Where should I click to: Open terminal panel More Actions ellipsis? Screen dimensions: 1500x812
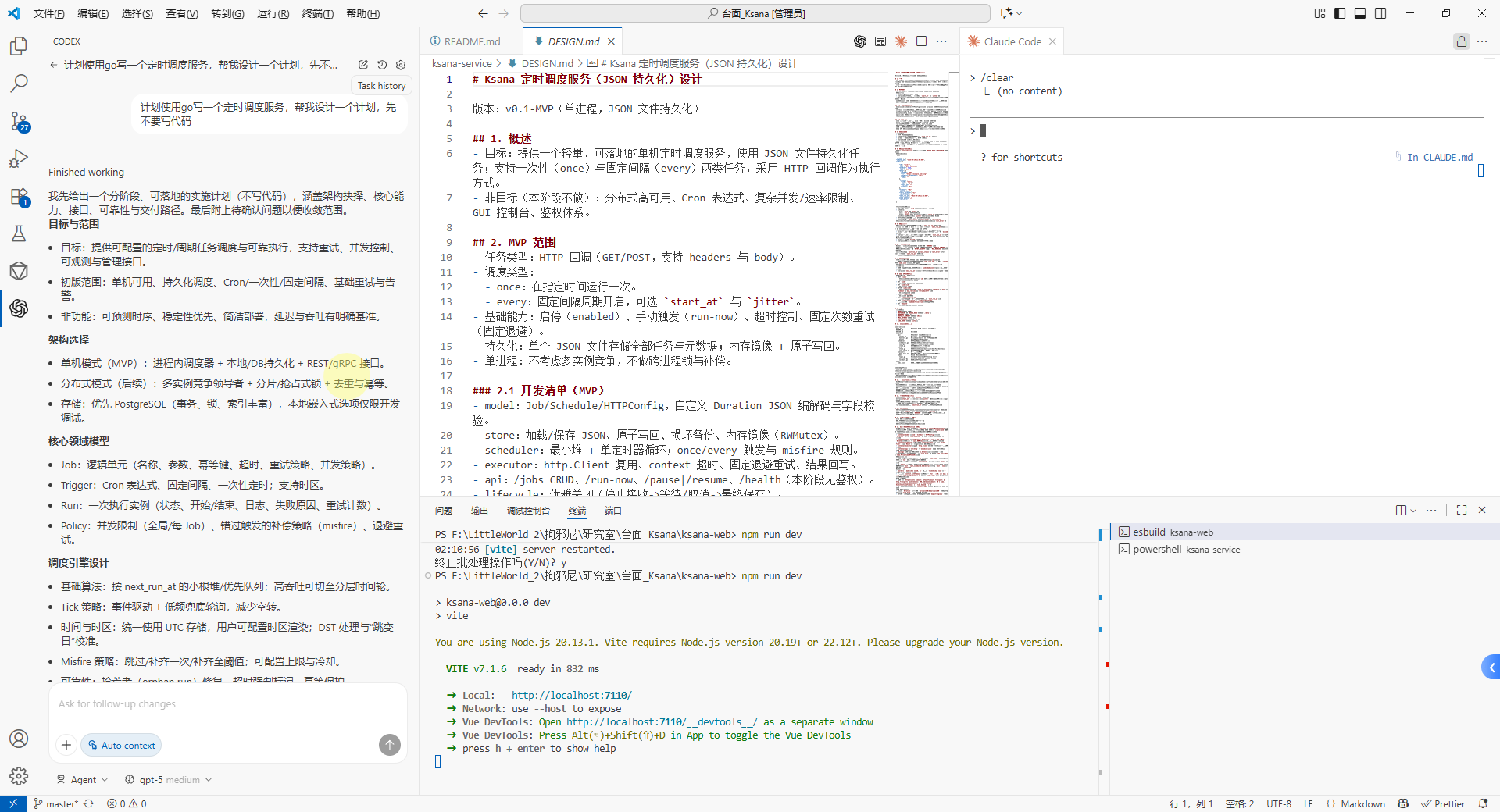[1431, 510]
